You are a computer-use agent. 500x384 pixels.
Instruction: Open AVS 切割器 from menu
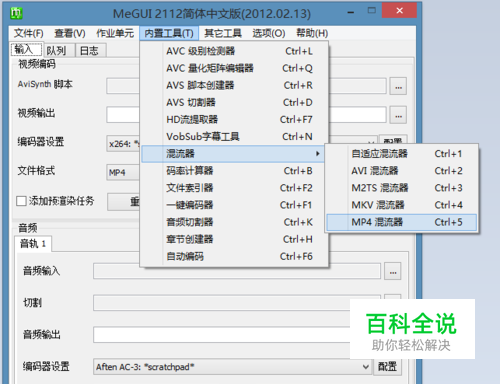tap(234, 102)
